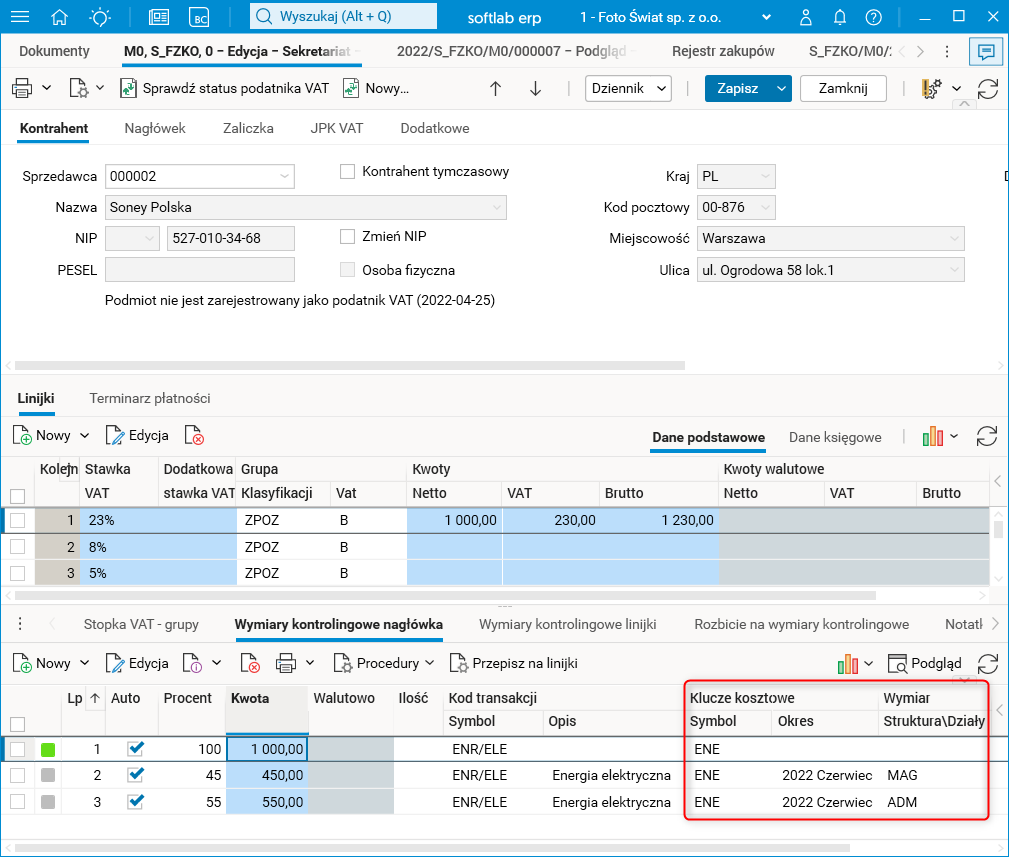1009x857 pixels.
Task: Click Sprawdź status podatnika VAT
Action: click(225, 88)
